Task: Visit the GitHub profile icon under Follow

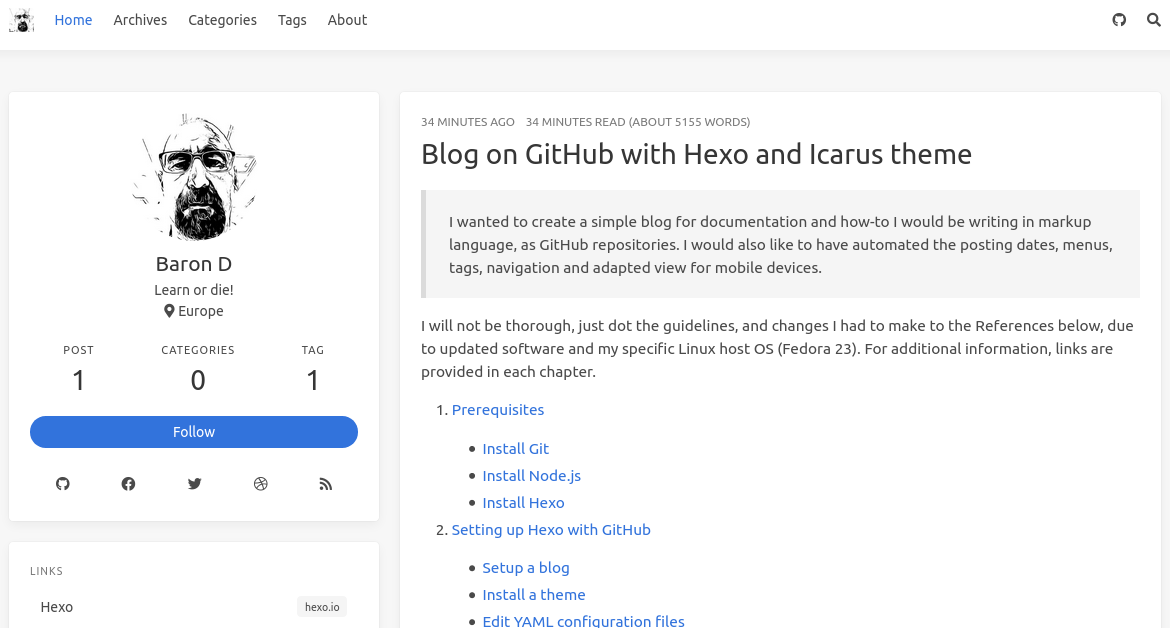Action: coord(63,484)
